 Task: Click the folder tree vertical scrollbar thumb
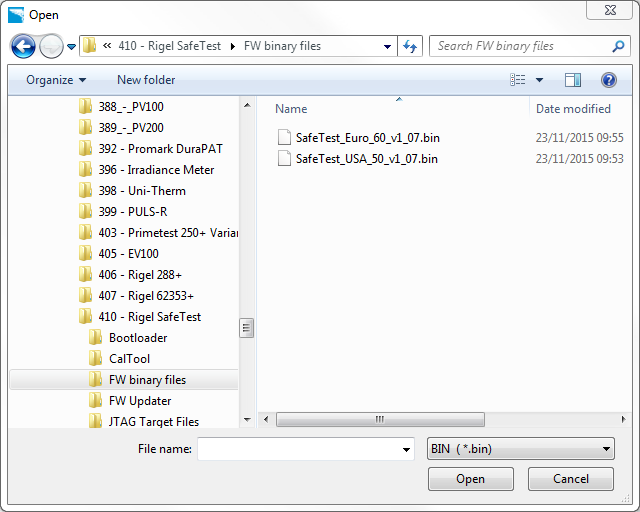(247, 328)
